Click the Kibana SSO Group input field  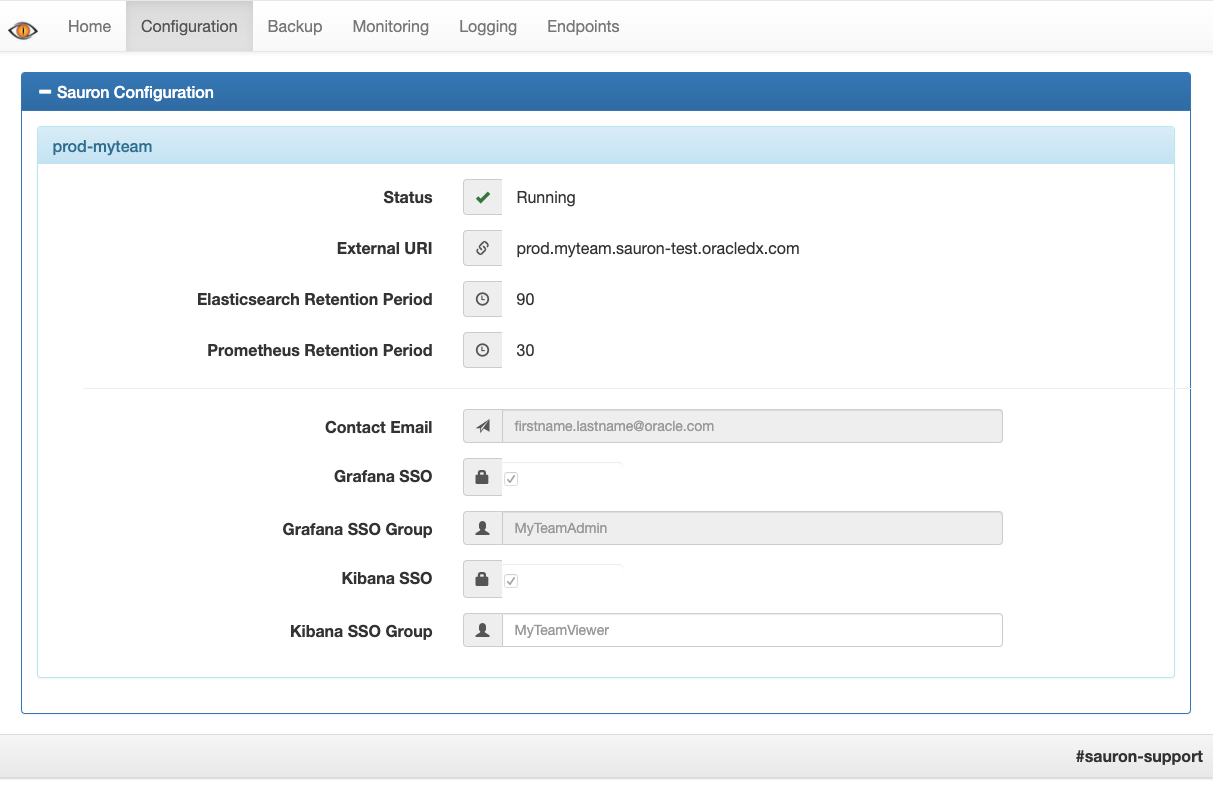(x=750, y=631)
